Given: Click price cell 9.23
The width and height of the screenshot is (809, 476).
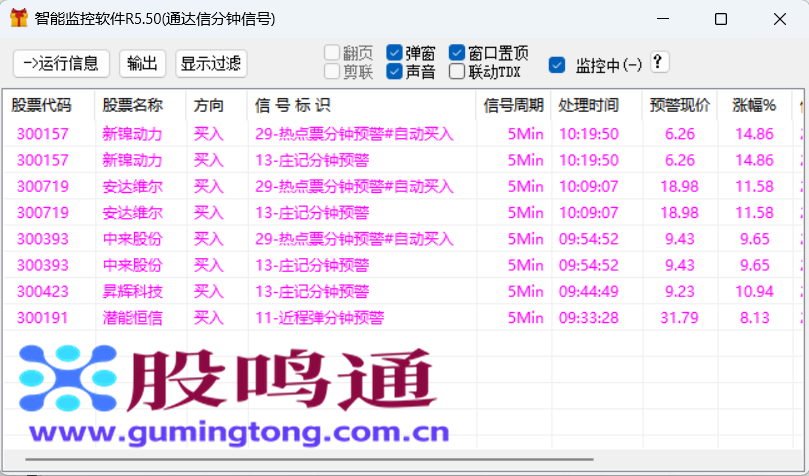Looking at the screenshot, I should coord(679,291).
